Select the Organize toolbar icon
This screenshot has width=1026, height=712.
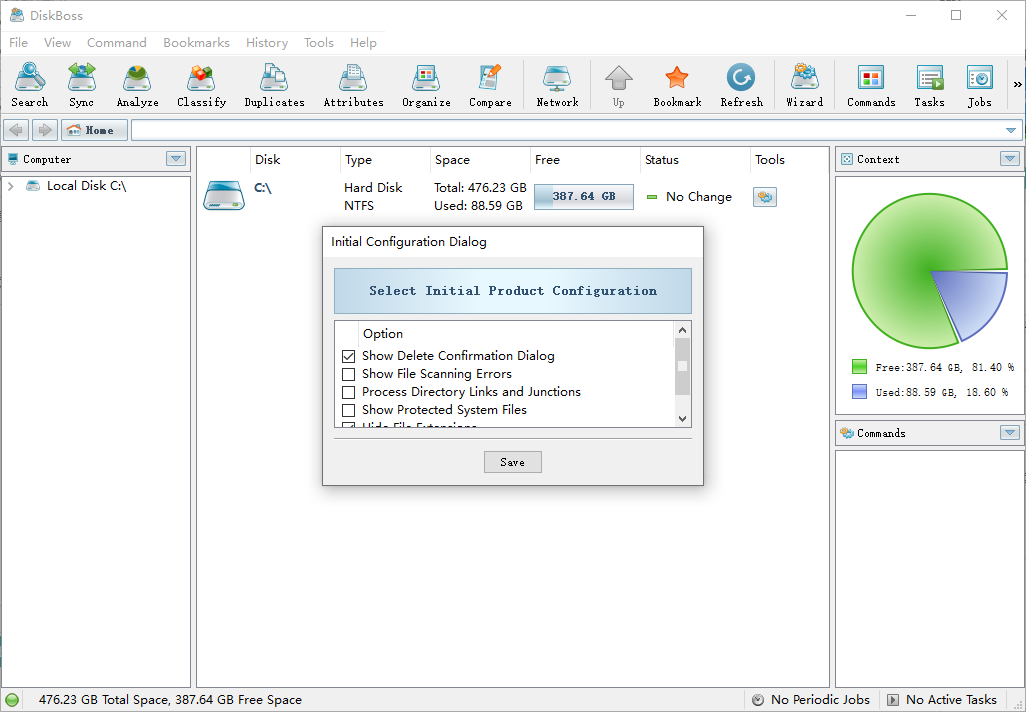click(x=426, y=85)
